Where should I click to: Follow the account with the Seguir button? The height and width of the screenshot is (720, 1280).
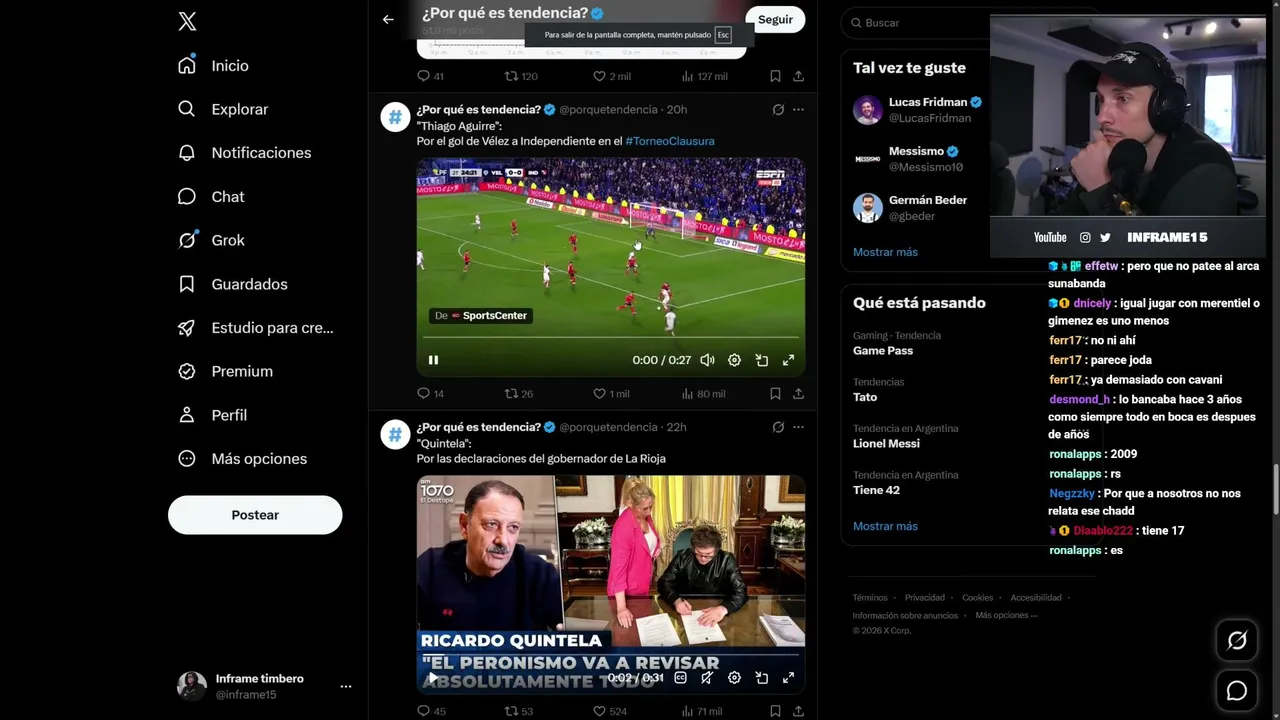point(775,19)
